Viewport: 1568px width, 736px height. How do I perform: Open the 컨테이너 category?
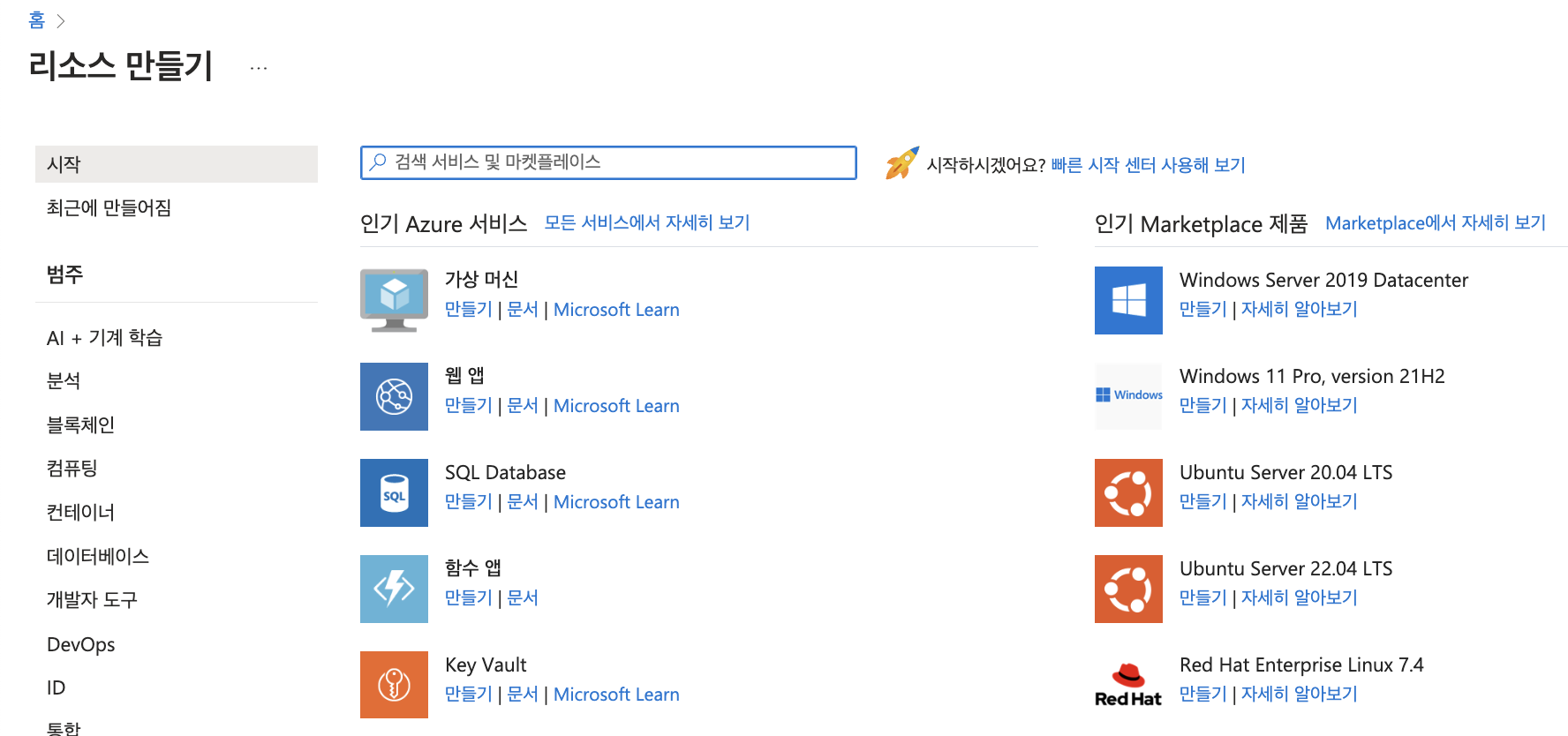[80, 513]
